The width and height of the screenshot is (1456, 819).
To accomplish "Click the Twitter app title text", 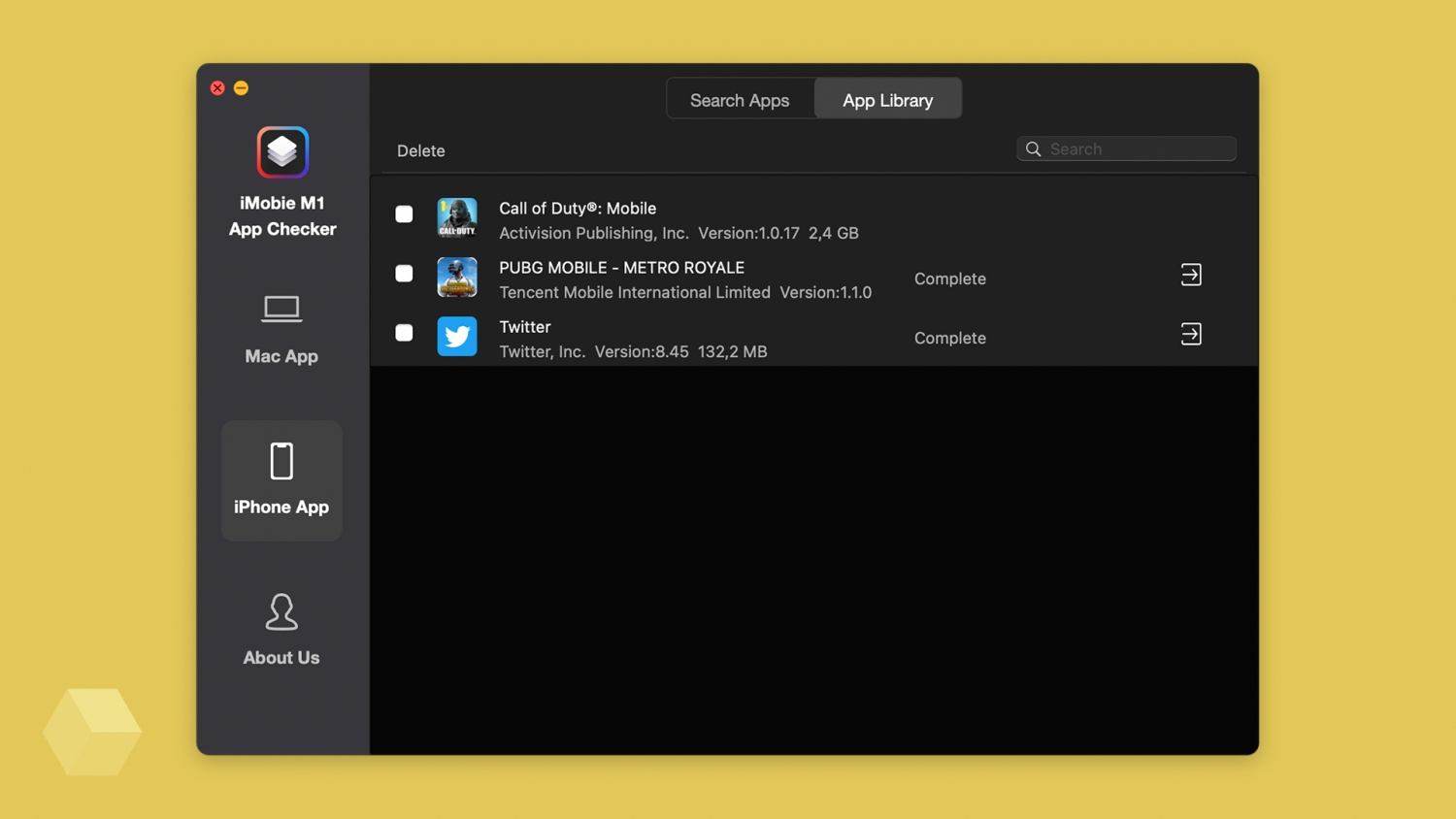I will point(525,326).
